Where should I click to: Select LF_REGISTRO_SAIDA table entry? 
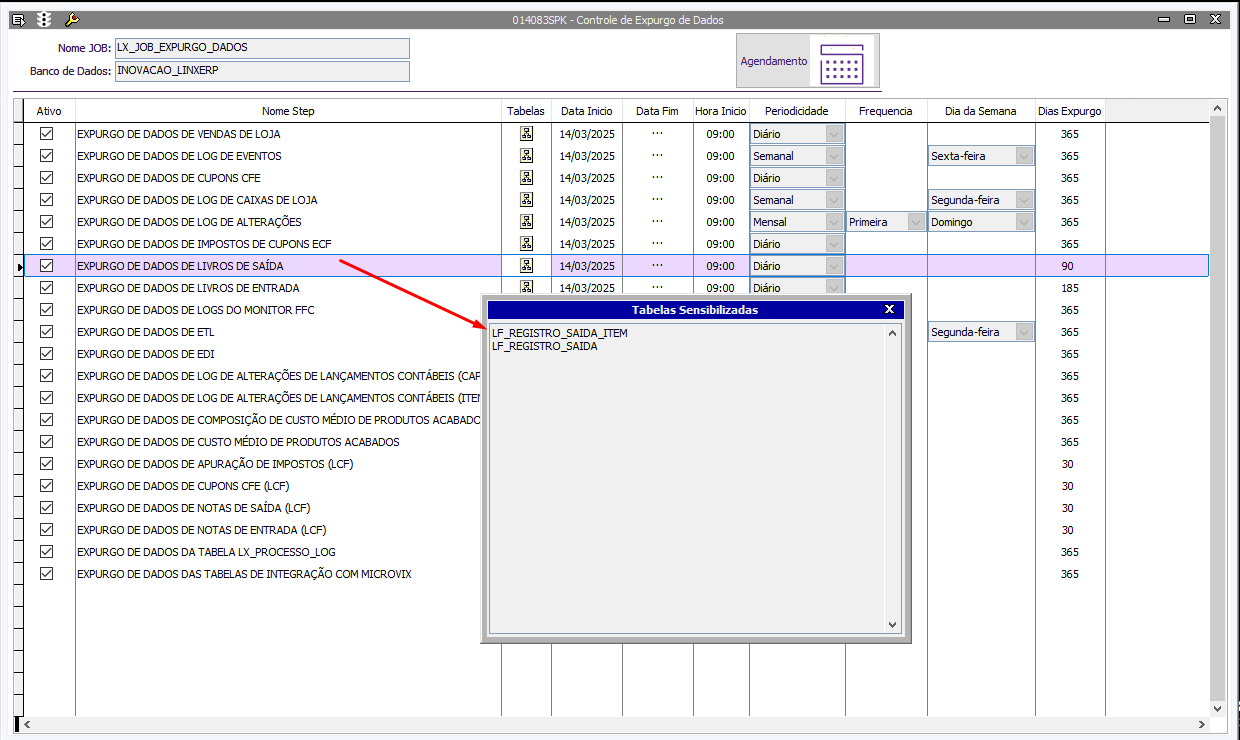(545, 346)
